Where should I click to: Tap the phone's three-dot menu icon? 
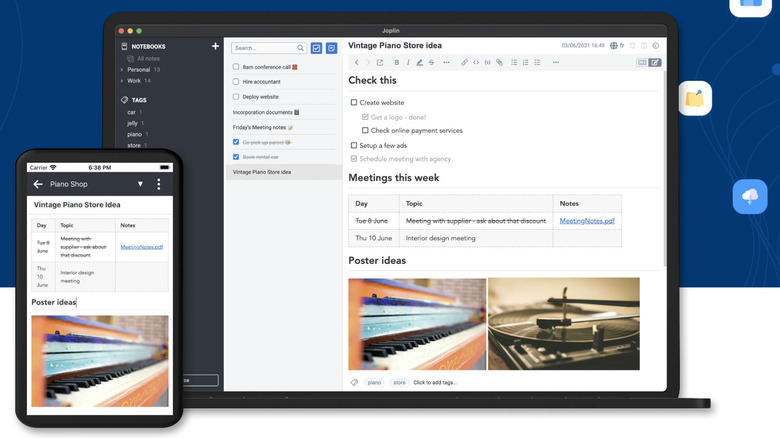pos(158,184)
